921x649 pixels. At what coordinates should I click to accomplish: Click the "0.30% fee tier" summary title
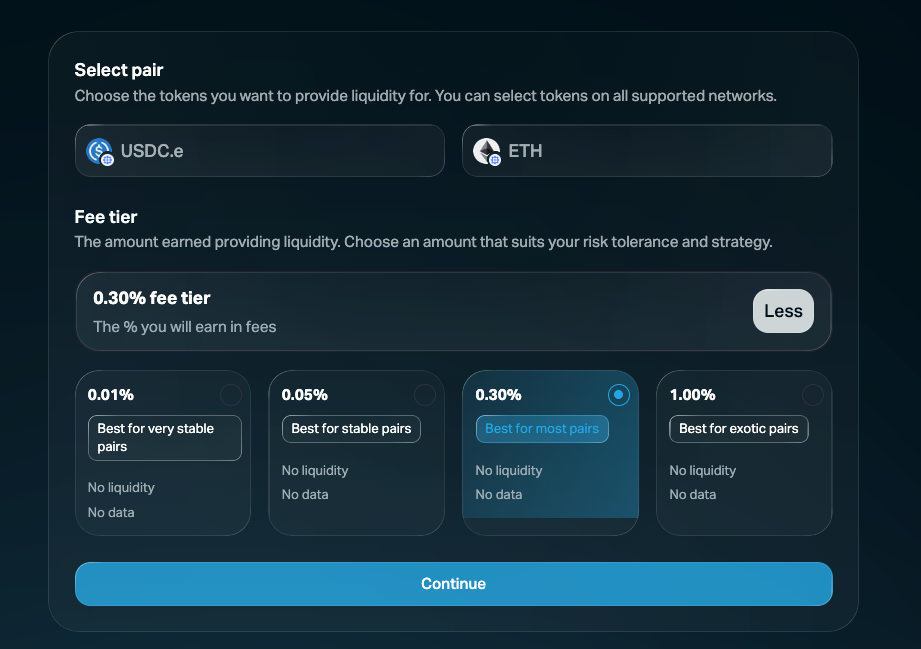(x=152, y=298)
